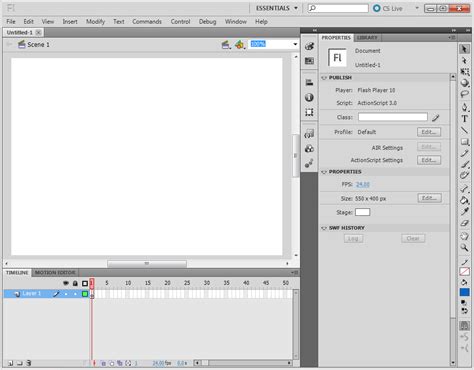This screenshot has height=370, width=474.
Task: Select the Eyedropper tool
Action: click(464, 212)
